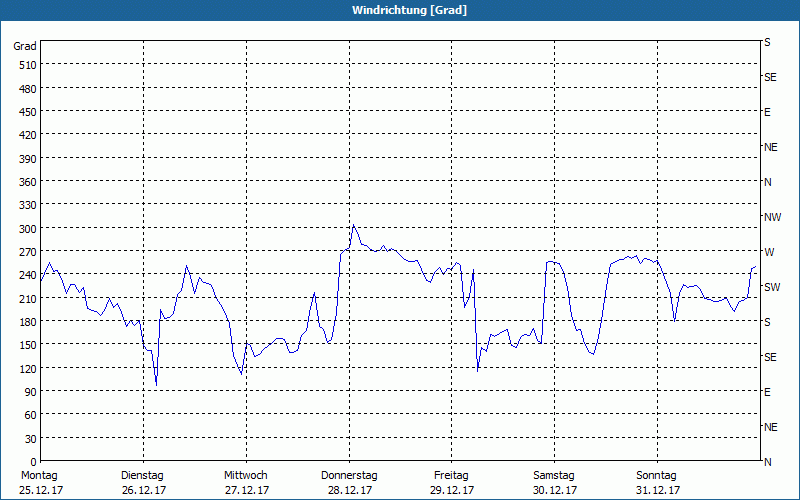The width and height of the screenshot is (800, 500).
Task: Click the 510 value on left axis
Action: 28,65
